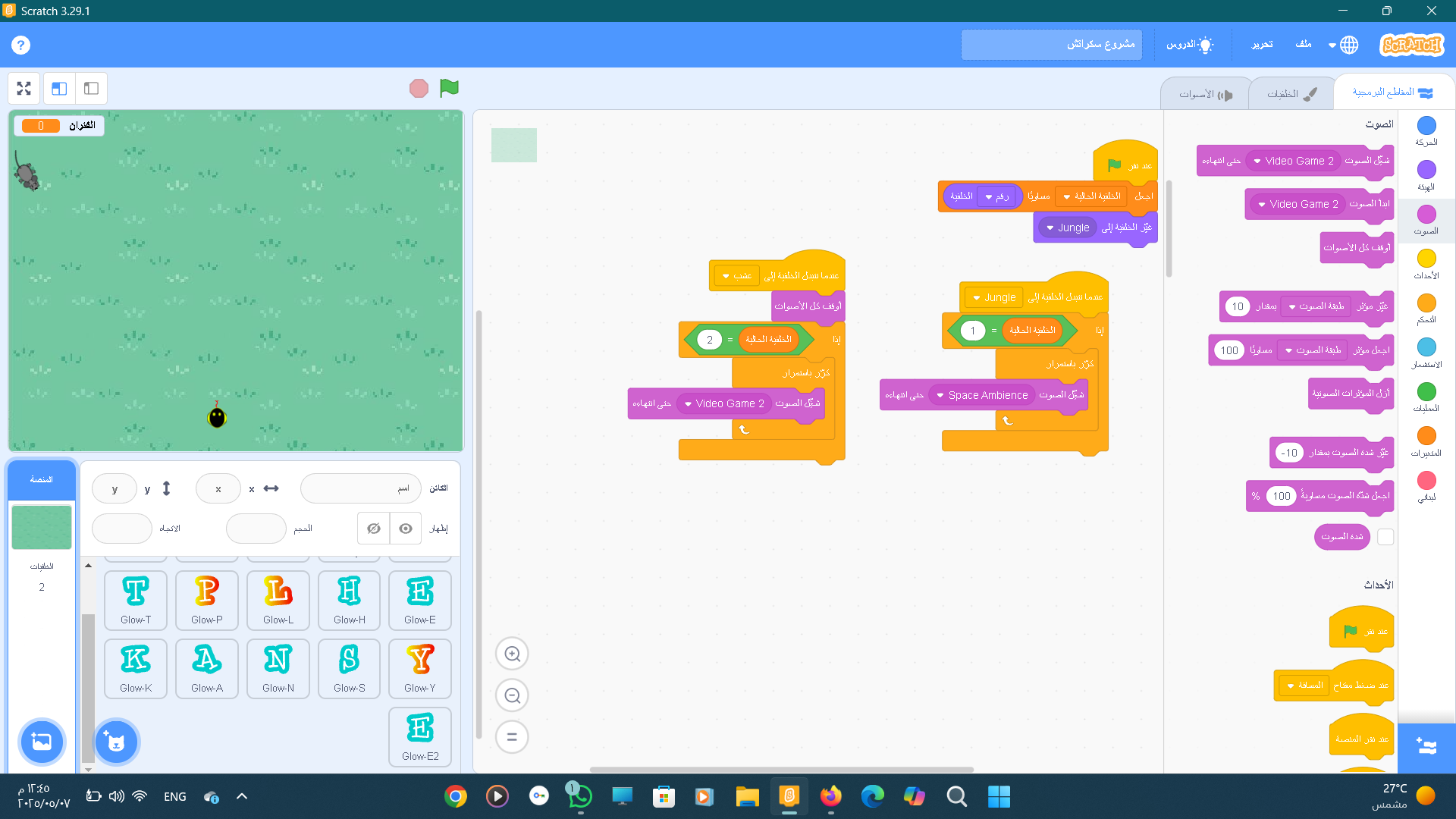Switch to the Backdrops tab with brush
1456x819 pixels.
pos(1291,94)
